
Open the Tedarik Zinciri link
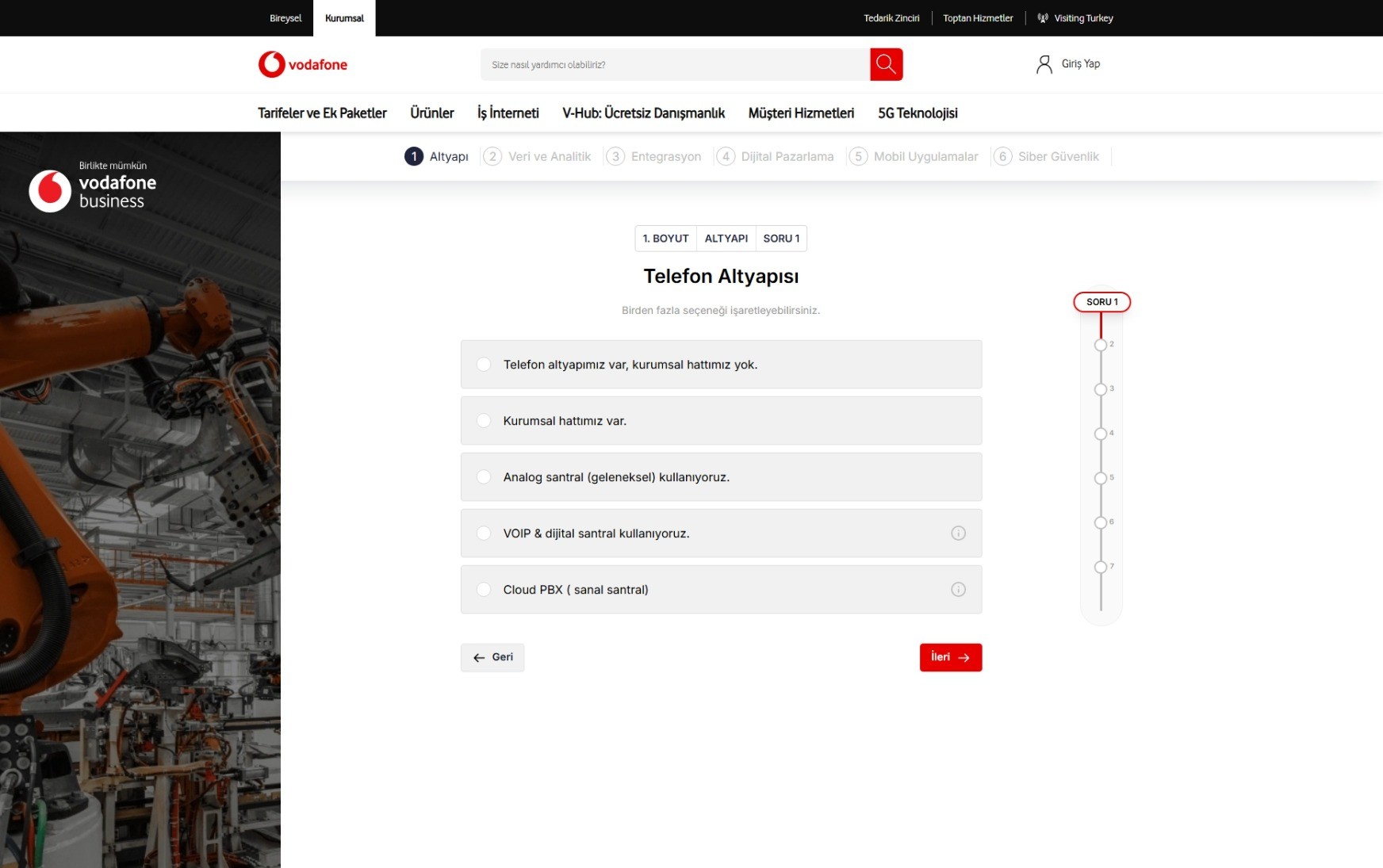coord(891,18)
